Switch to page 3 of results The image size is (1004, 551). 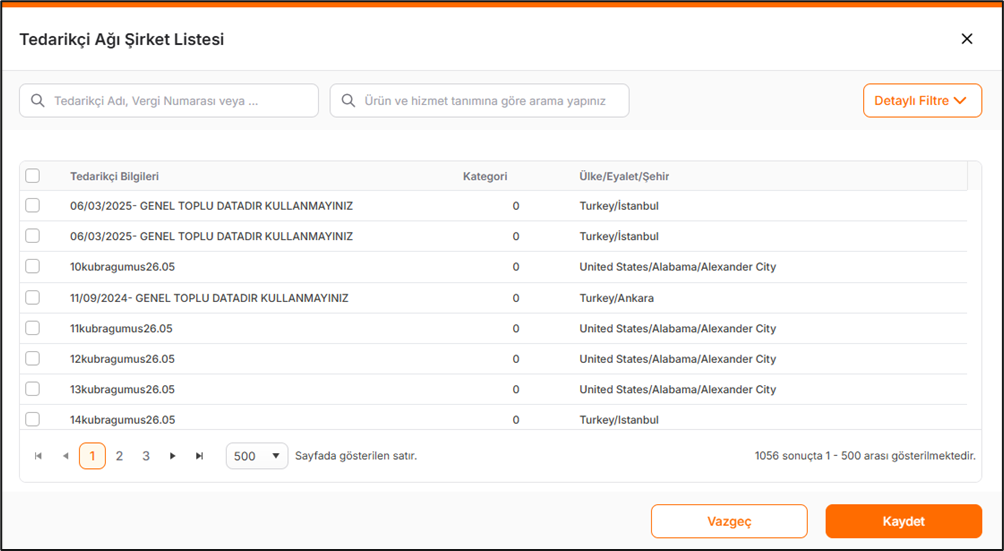(146, 456)
